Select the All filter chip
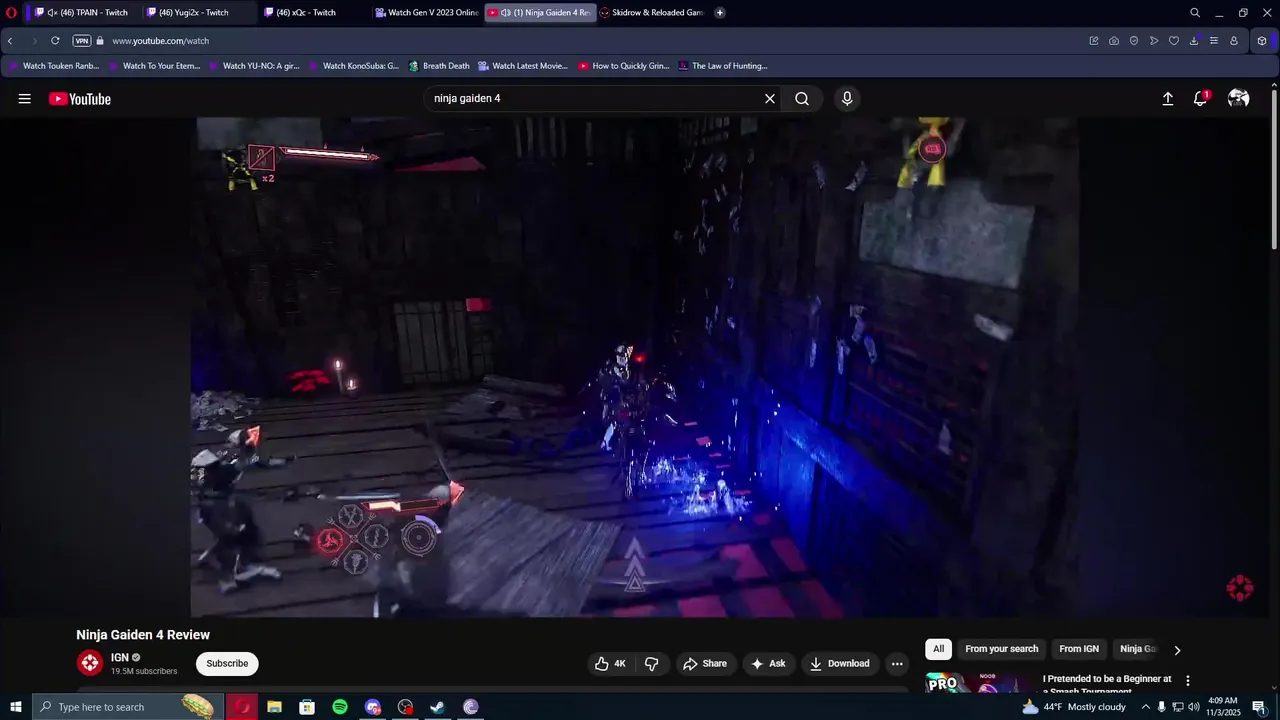1280x720 pixels. point(938,649)
